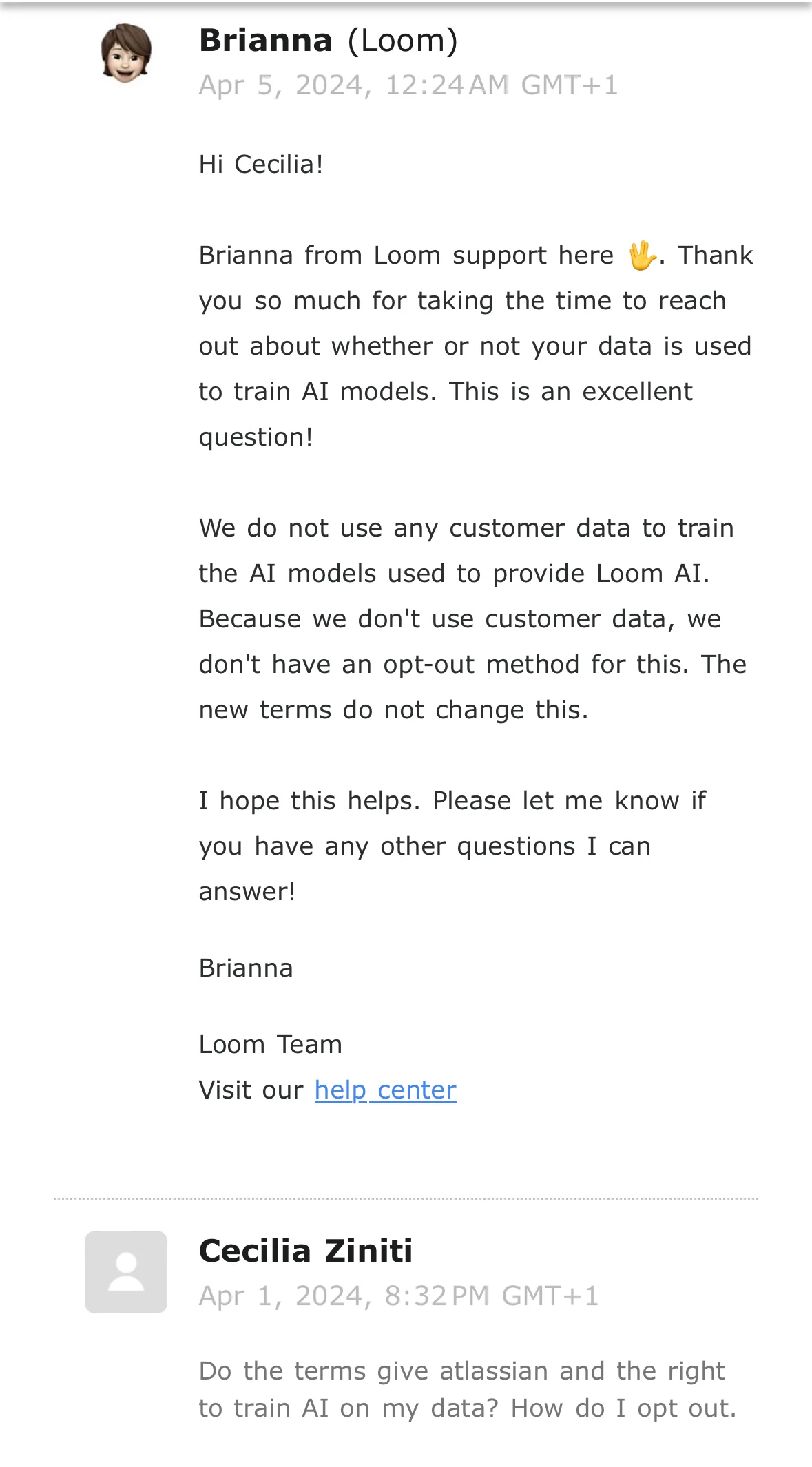Screen dimensions: 812x1467
Task: Click the 'new terms do not change this' line
Action: coord(394,709)
